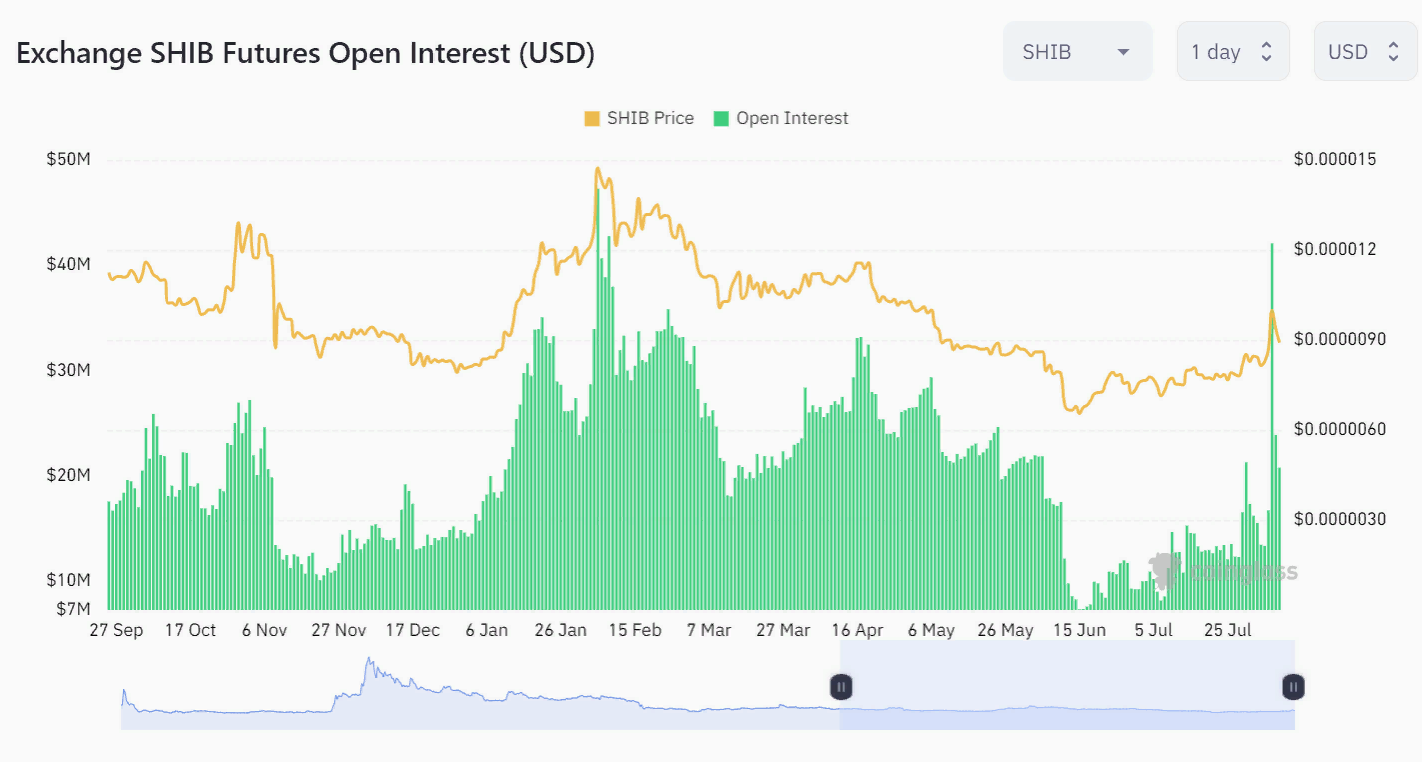The width and height of the screenshot is (1422, 762).
Task: Click the tallest green bar in early February
Action: pyautogui.click(x=598, y=400)
